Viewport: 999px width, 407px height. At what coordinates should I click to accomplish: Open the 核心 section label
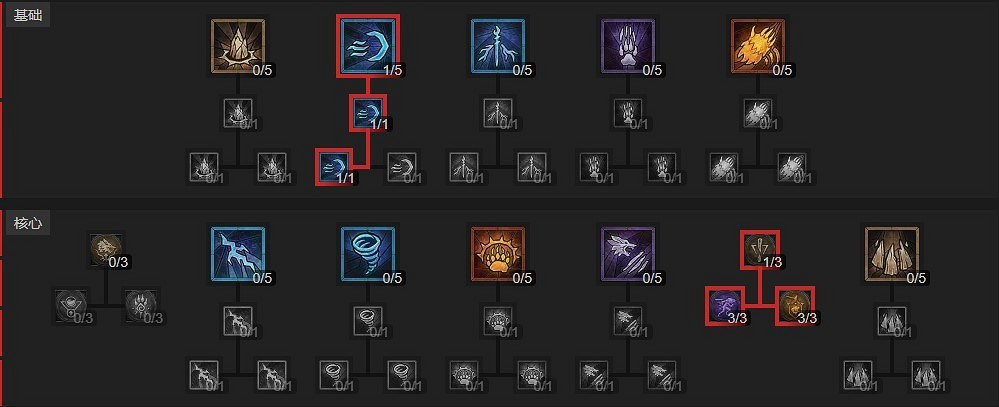[x=27, y=223]
